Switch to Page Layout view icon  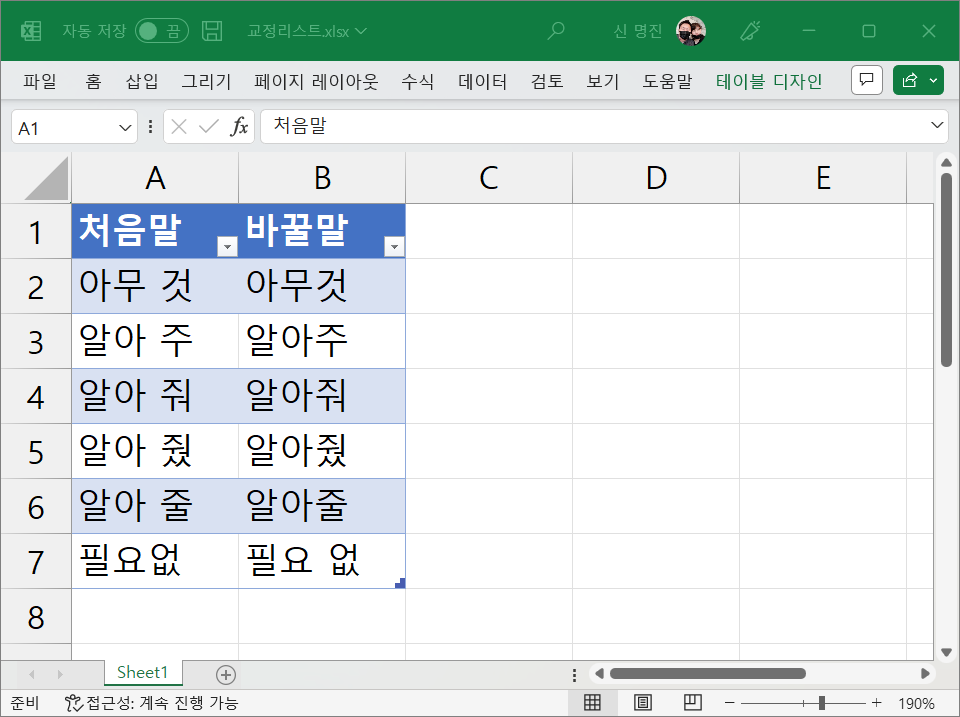642,702
